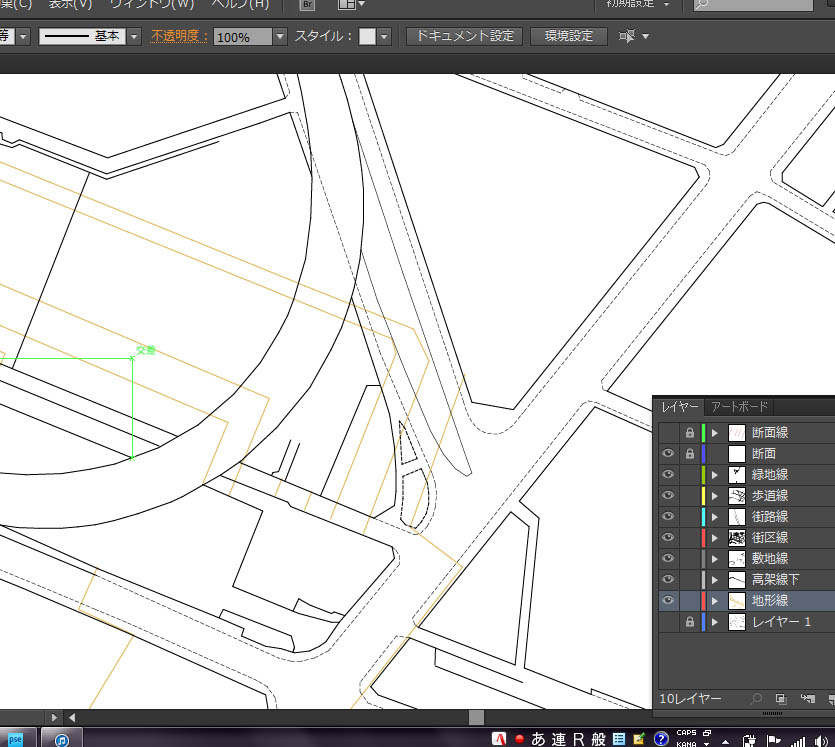The height and width of the screenshot is (747, 835).
Task: Click the 環境設定 button
Action: coord(569,36)
